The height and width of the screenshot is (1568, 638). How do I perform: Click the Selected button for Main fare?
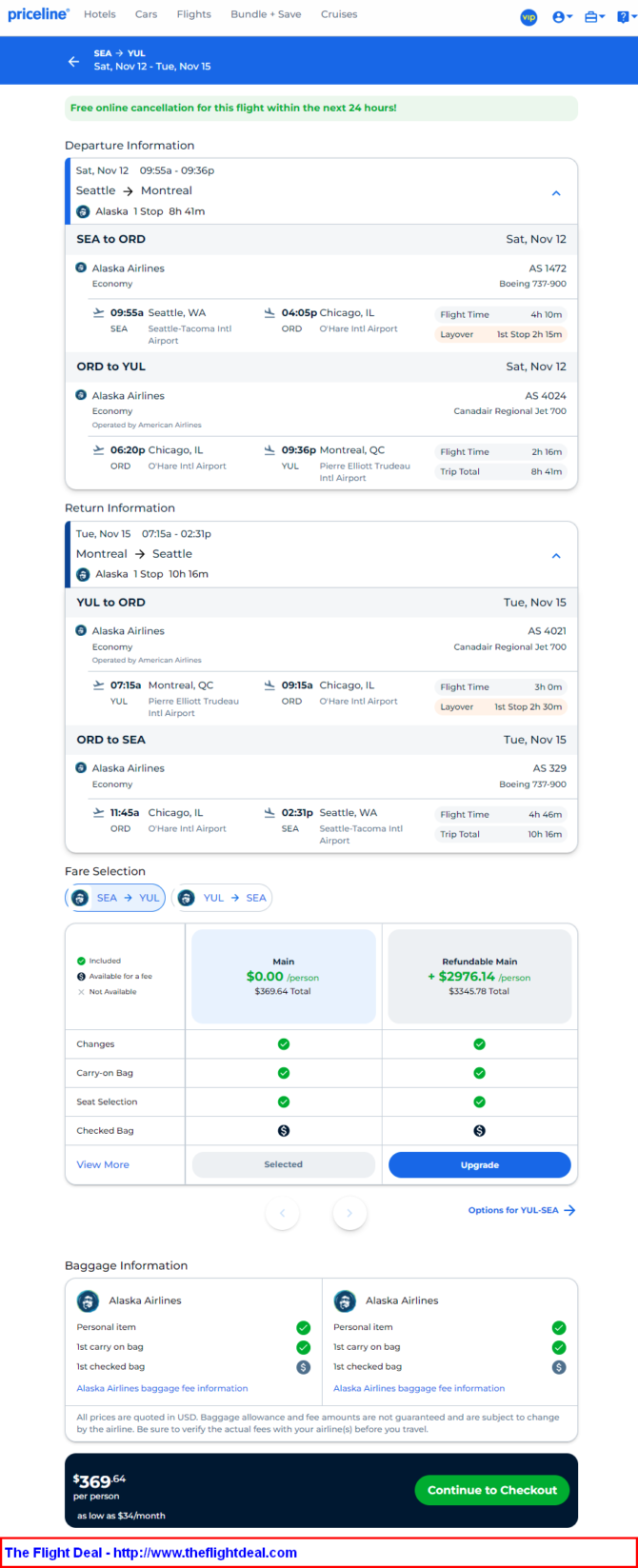[x=284, y=1164]
